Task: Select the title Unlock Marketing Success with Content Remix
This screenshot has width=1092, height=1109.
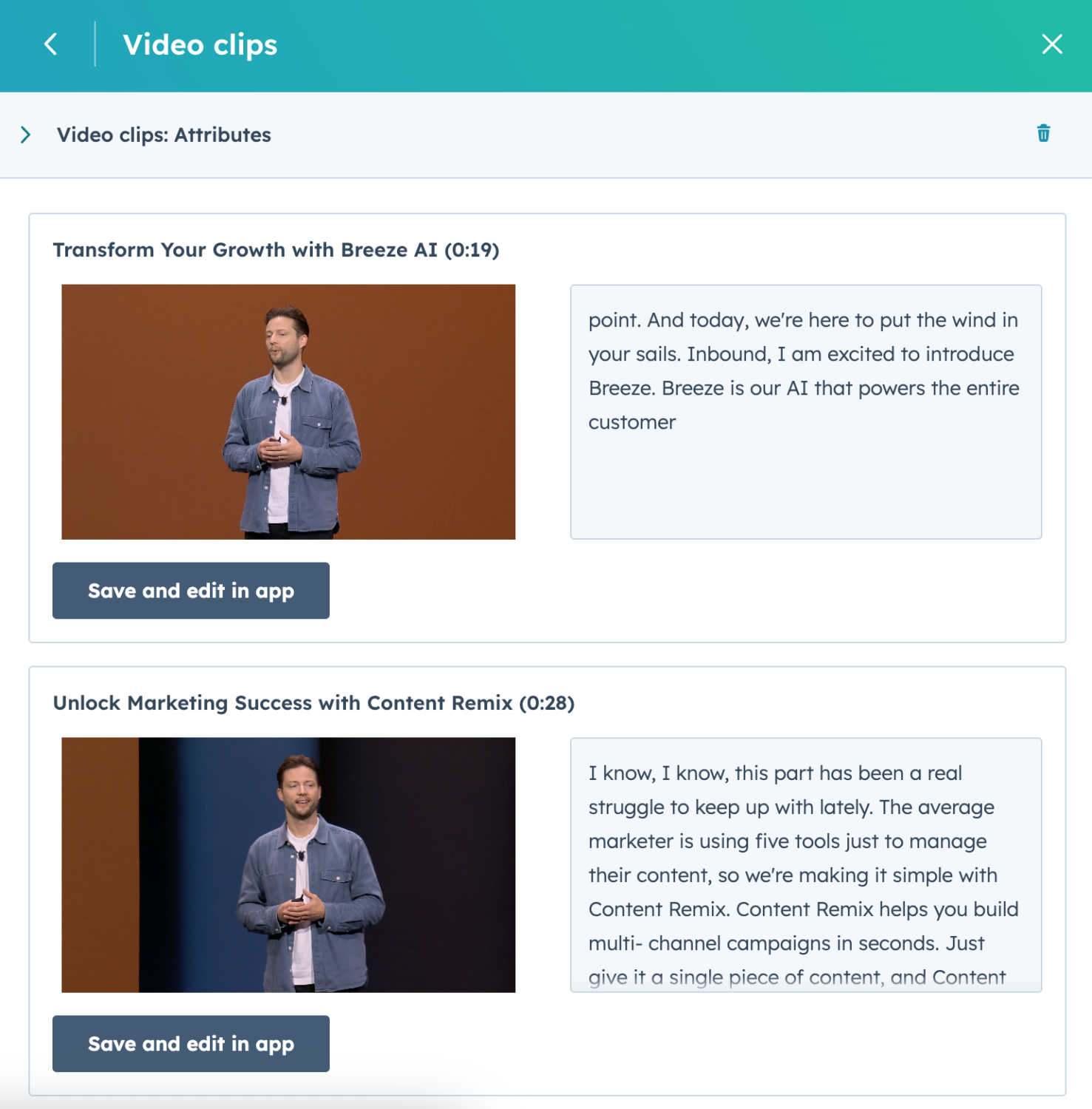Action: click(313, 703)
